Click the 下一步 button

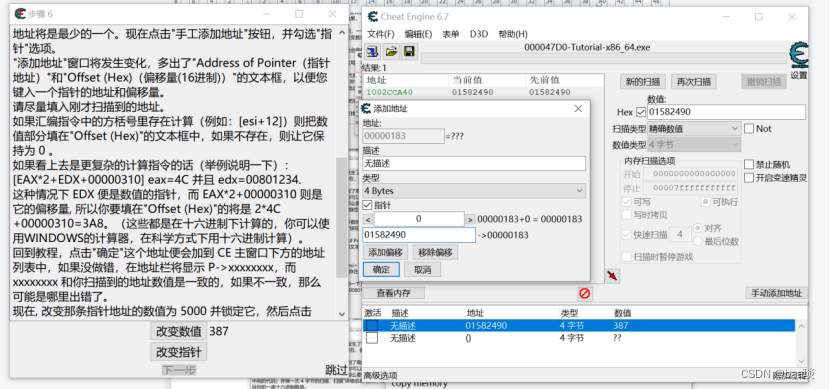point(178,370)
